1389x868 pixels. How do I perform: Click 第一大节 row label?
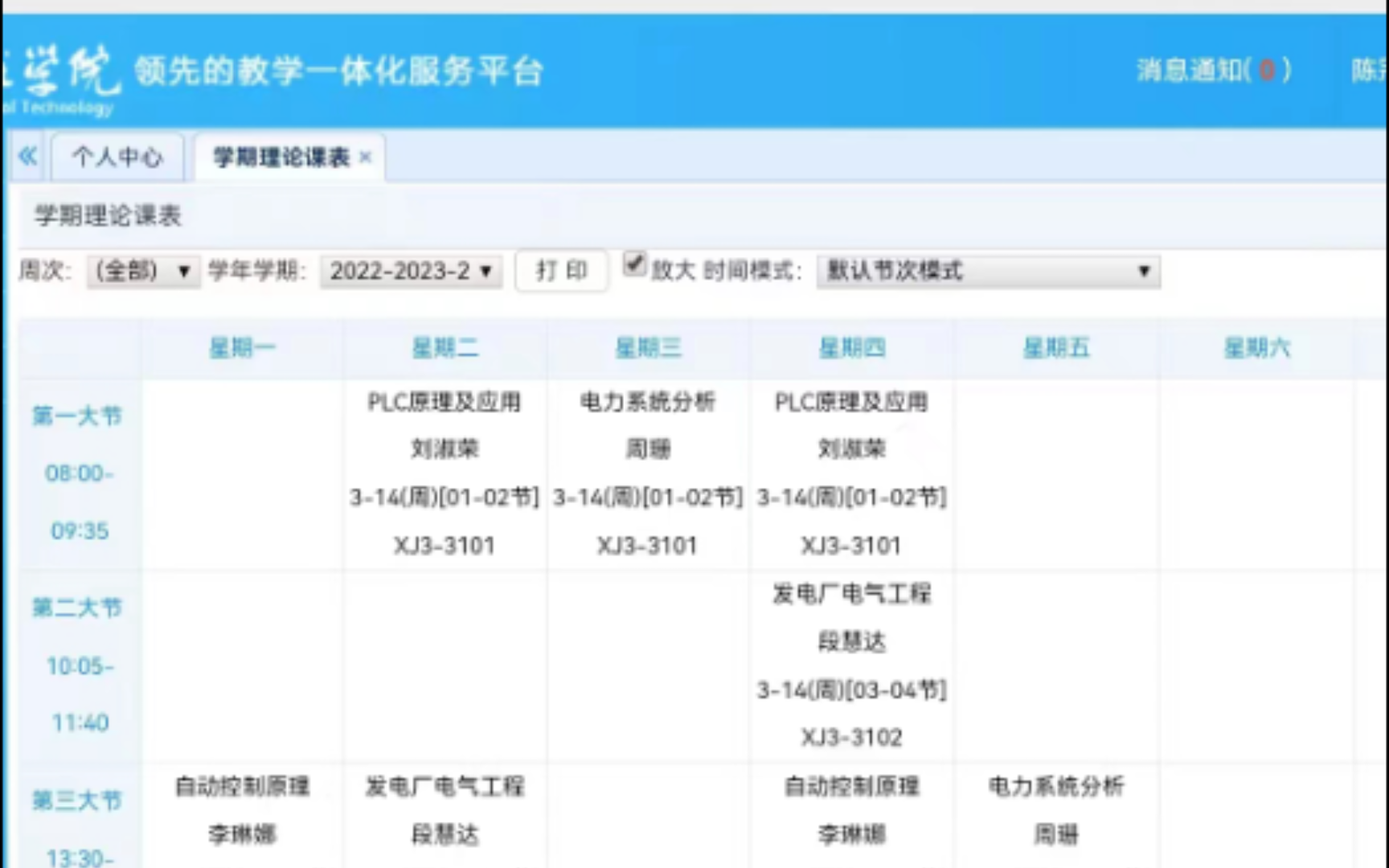click(x=77, y=416)
